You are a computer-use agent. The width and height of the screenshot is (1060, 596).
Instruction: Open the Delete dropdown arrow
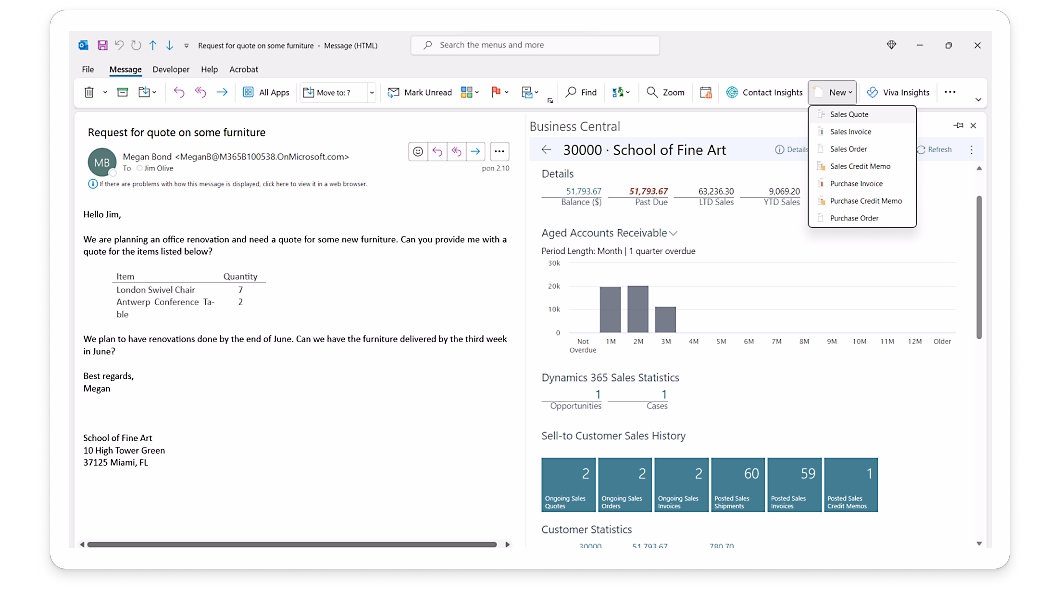(105, 93)
